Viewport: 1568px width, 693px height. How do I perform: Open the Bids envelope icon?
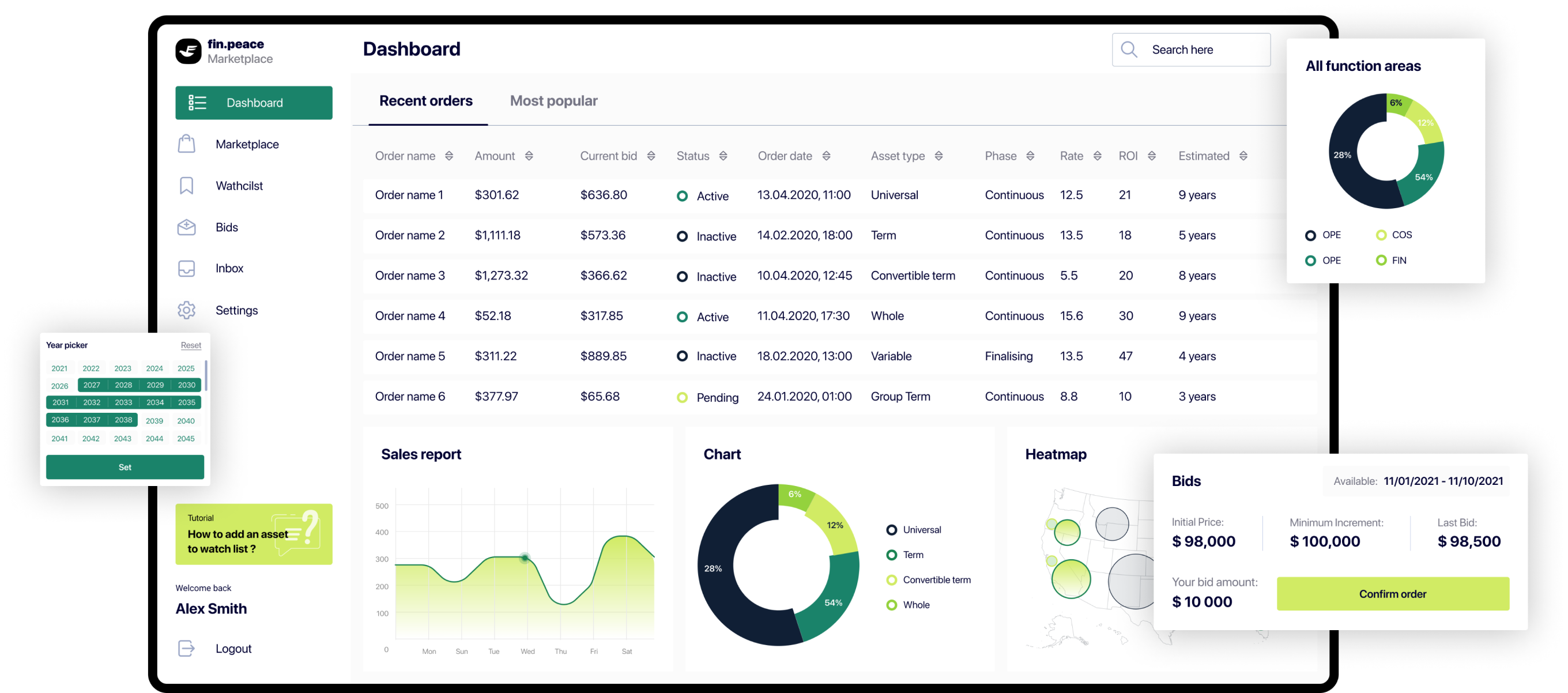(186, 227)
